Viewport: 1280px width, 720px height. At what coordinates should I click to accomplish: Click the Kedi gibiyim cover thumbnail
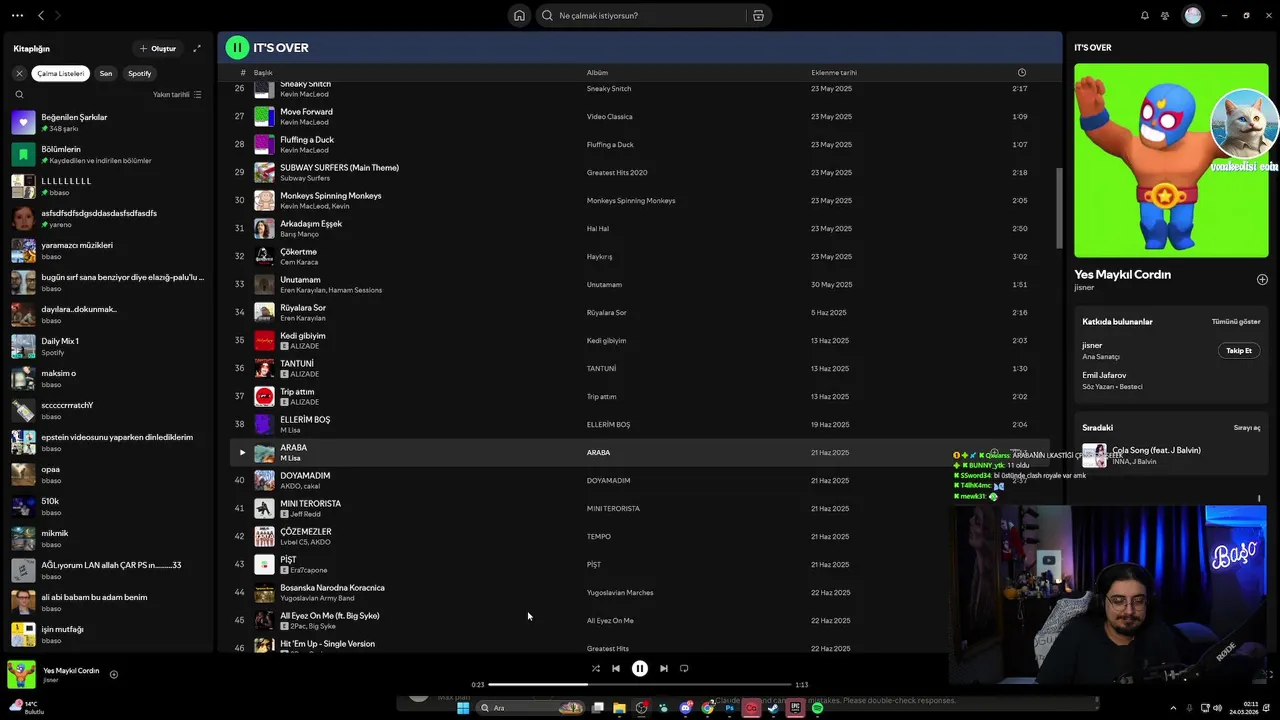coord(264,340)
